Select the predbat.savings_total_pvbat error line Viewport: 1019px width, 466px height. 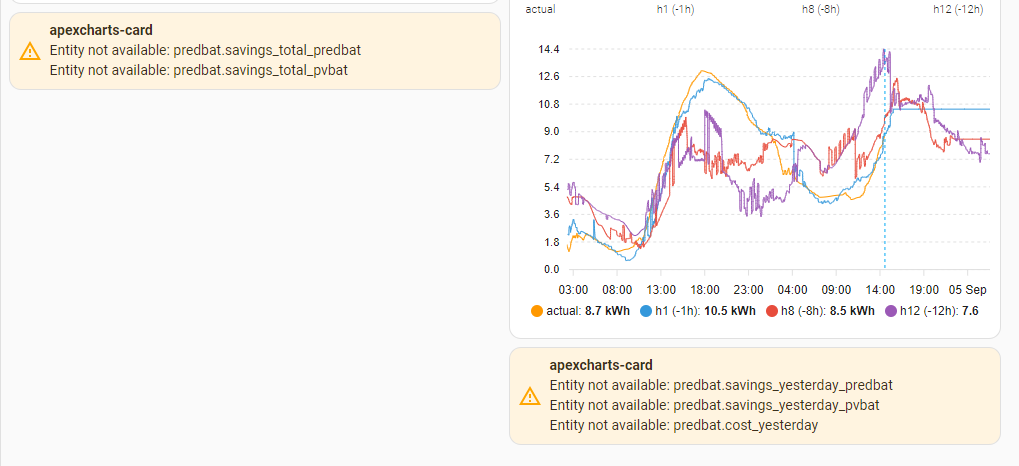point(198,70)
